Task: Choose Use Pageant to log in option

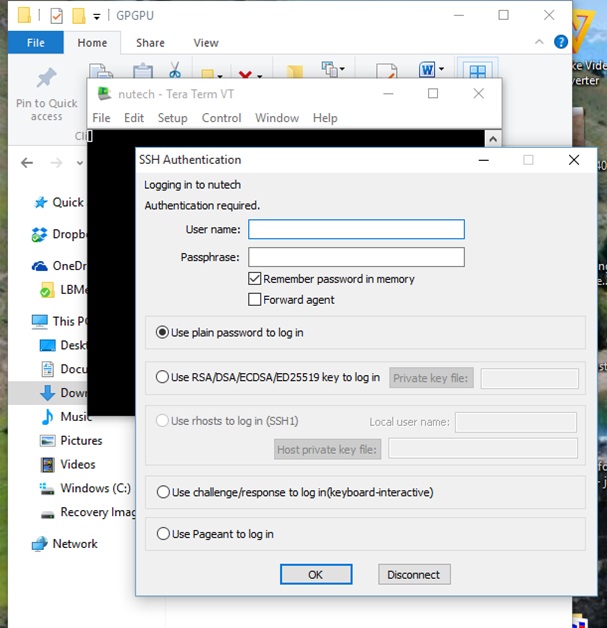Action: tap(163, 533)
